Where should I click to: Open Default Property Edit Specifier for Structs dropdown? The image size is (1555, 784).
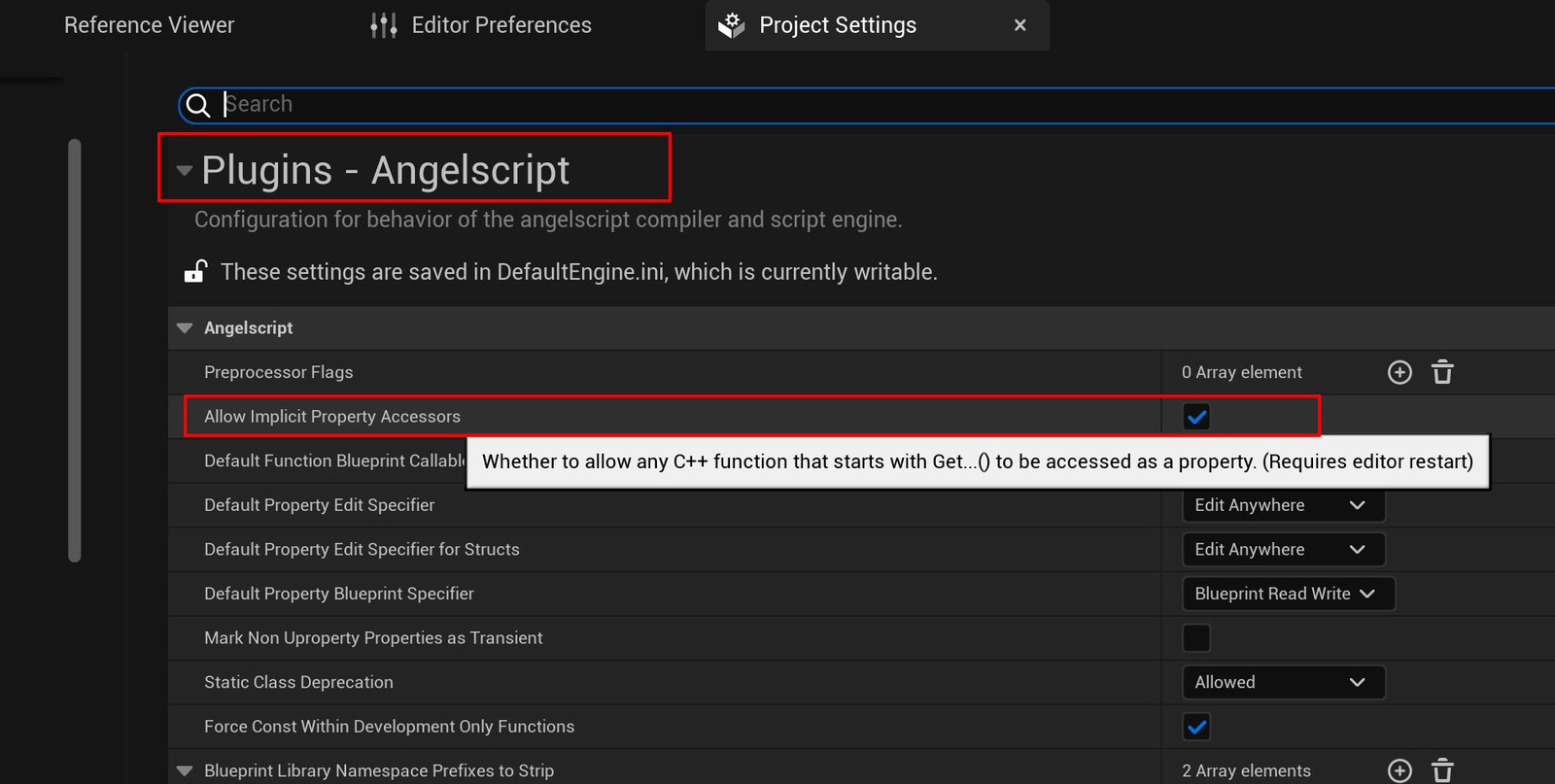1283,550
